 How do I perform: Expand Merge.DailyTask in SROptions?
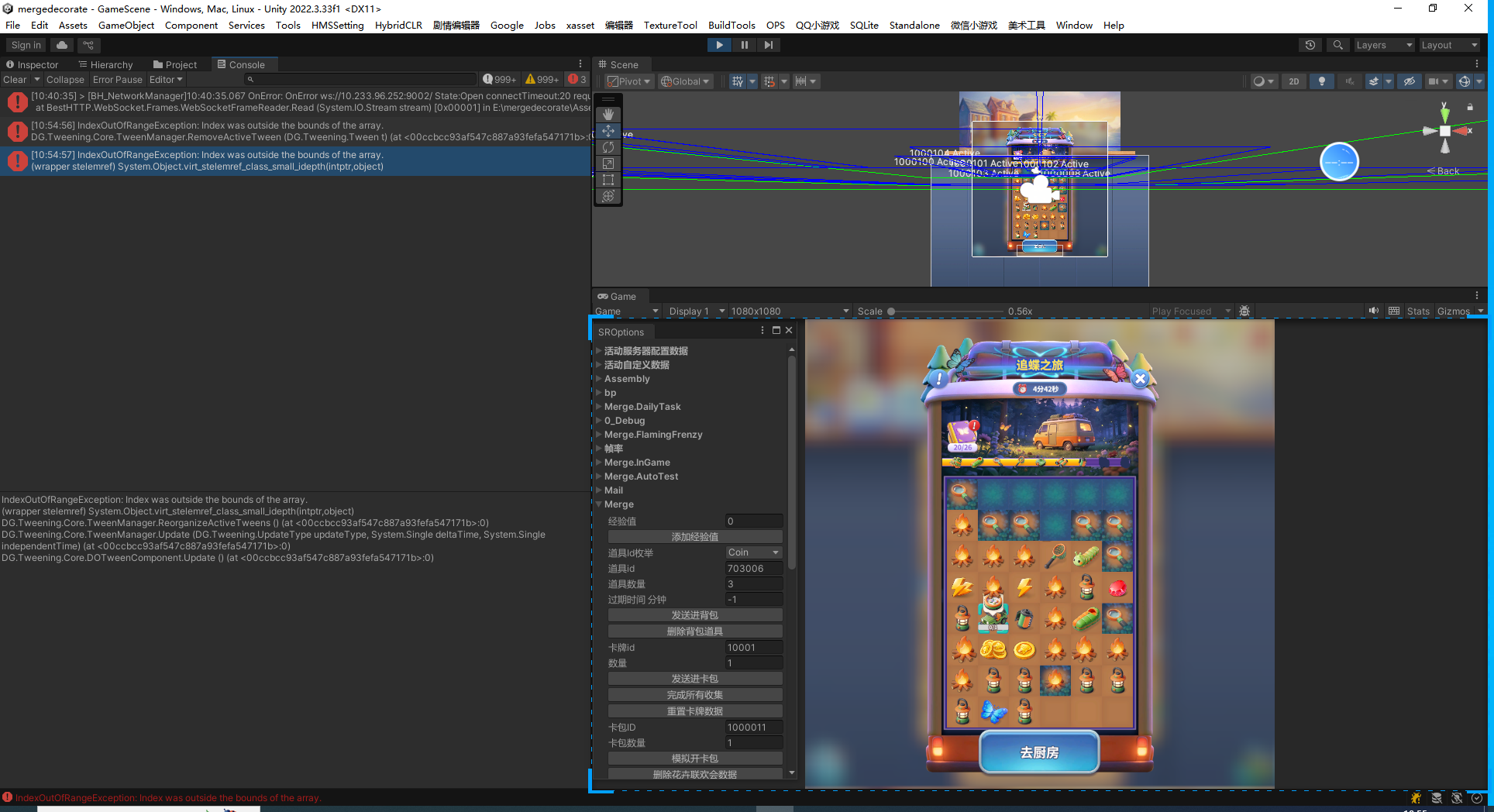point(642,407)
